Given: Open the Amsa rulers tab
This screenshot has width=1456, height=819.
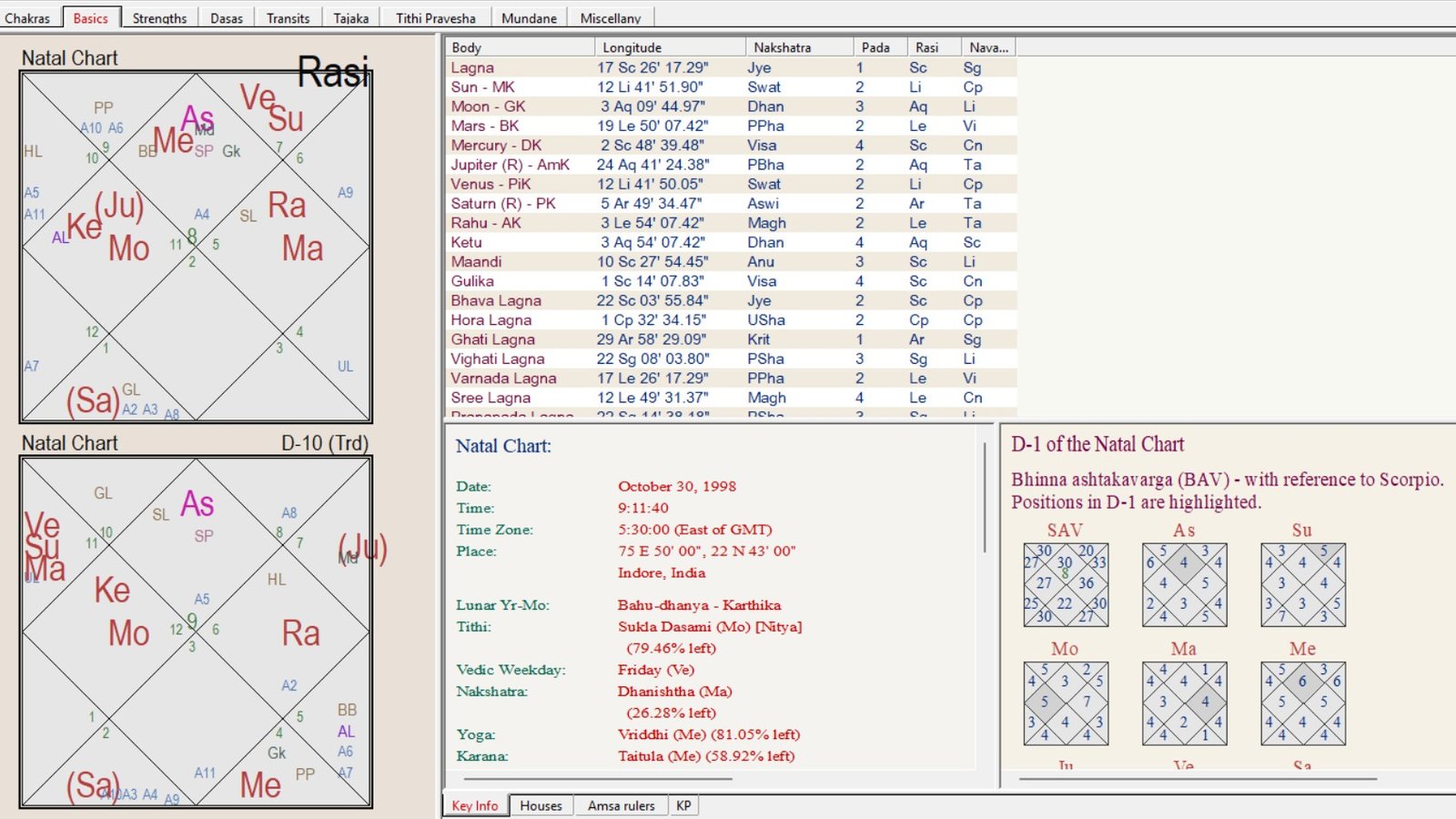Looking at the screenshot, I should point(621,805).
